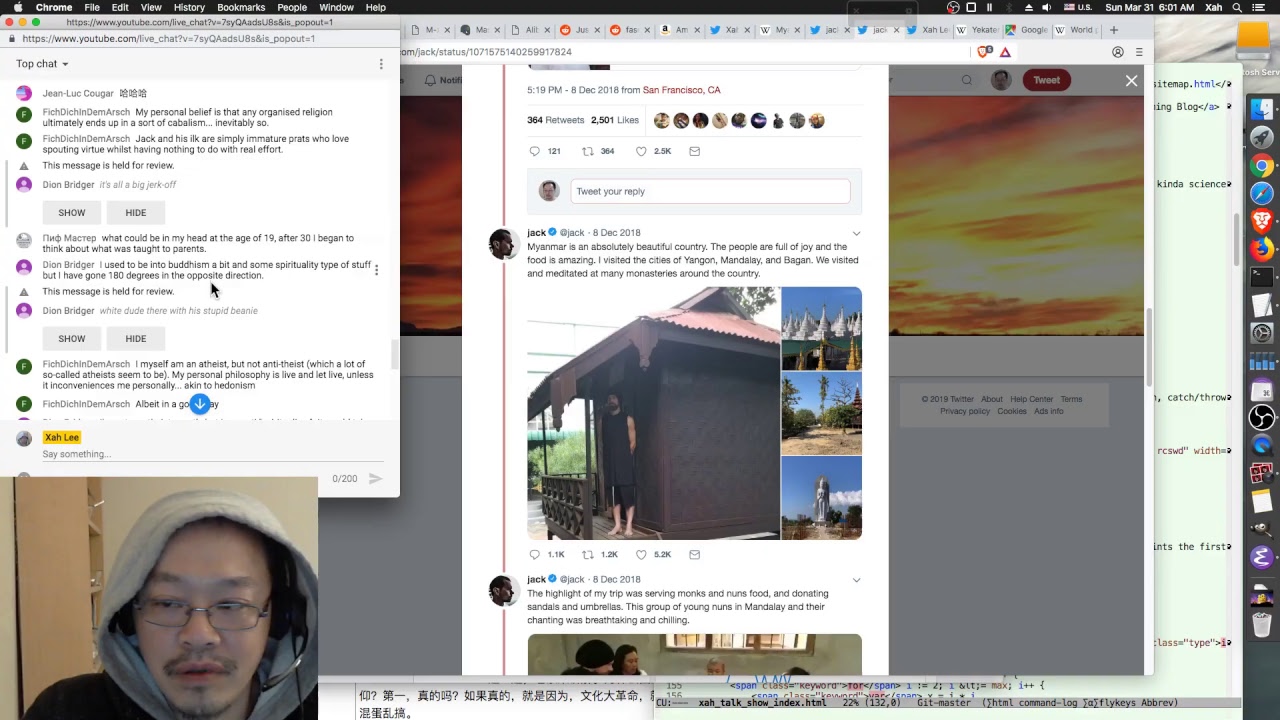Screen dimensions: 1280x720
Task: Open the Google Chrome icon in Dock
Action: (1262, 166)
